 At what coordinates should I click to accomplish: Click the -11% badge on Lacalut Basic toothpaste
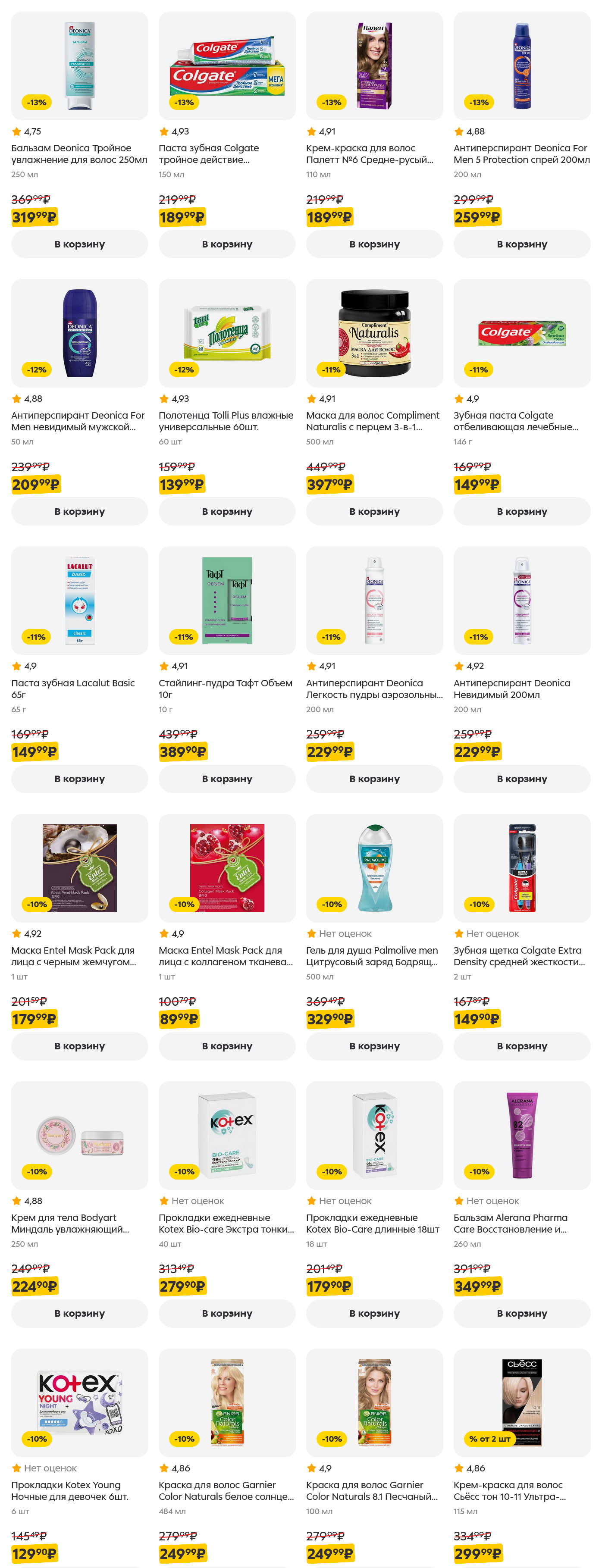tap(37, 637)
